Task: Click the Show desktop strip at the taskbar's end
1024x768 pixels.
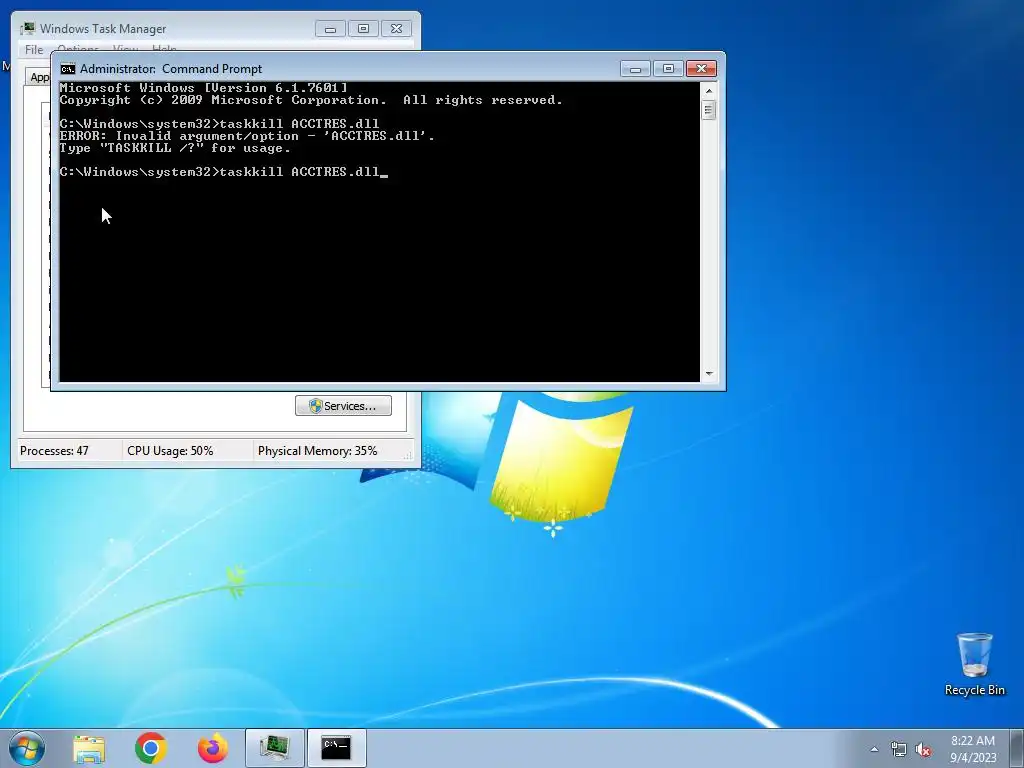Action: point(1017,748)
